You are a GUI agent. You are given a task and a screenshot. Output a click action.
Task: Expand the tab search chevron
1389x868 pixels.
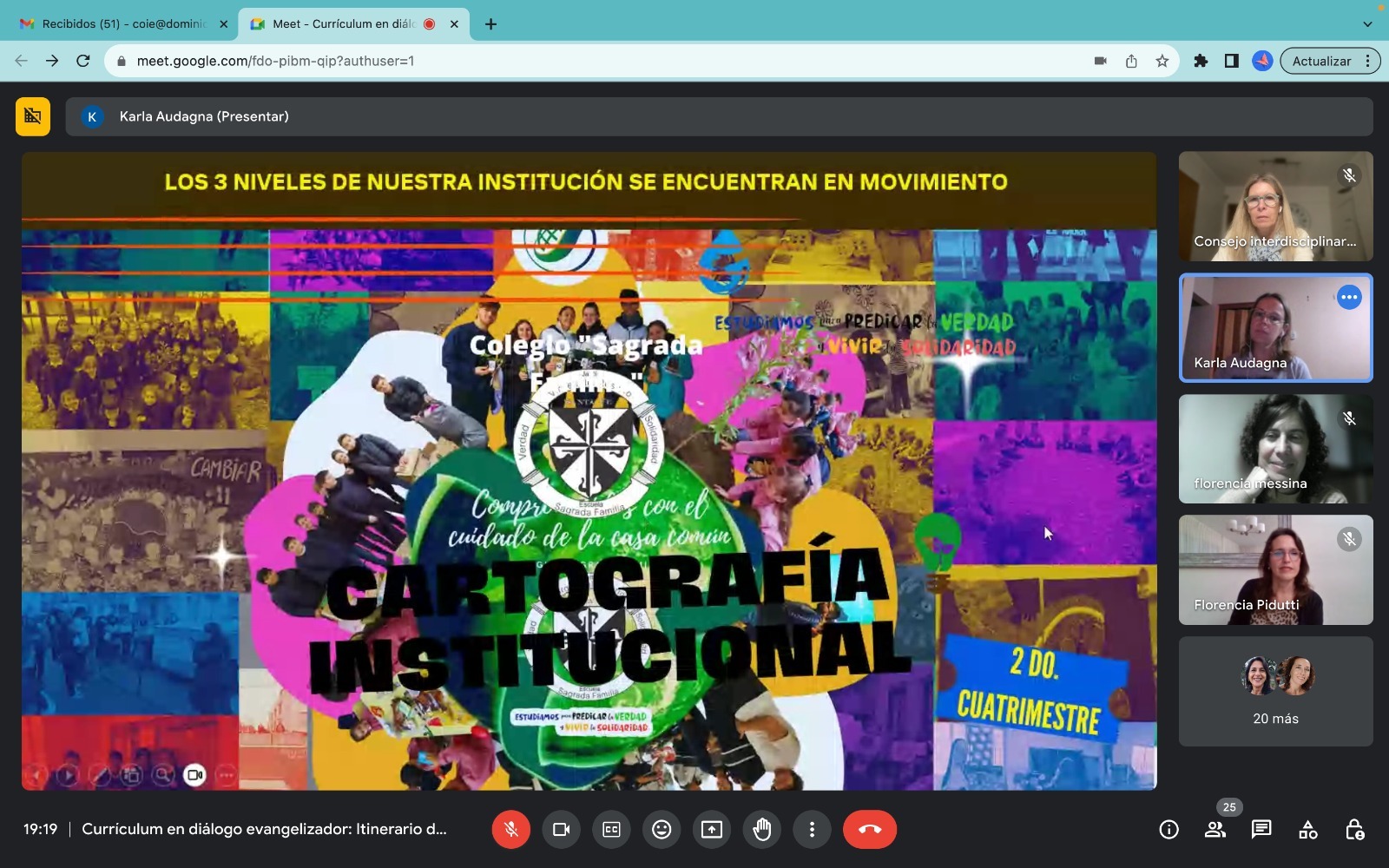[1367, 24]
